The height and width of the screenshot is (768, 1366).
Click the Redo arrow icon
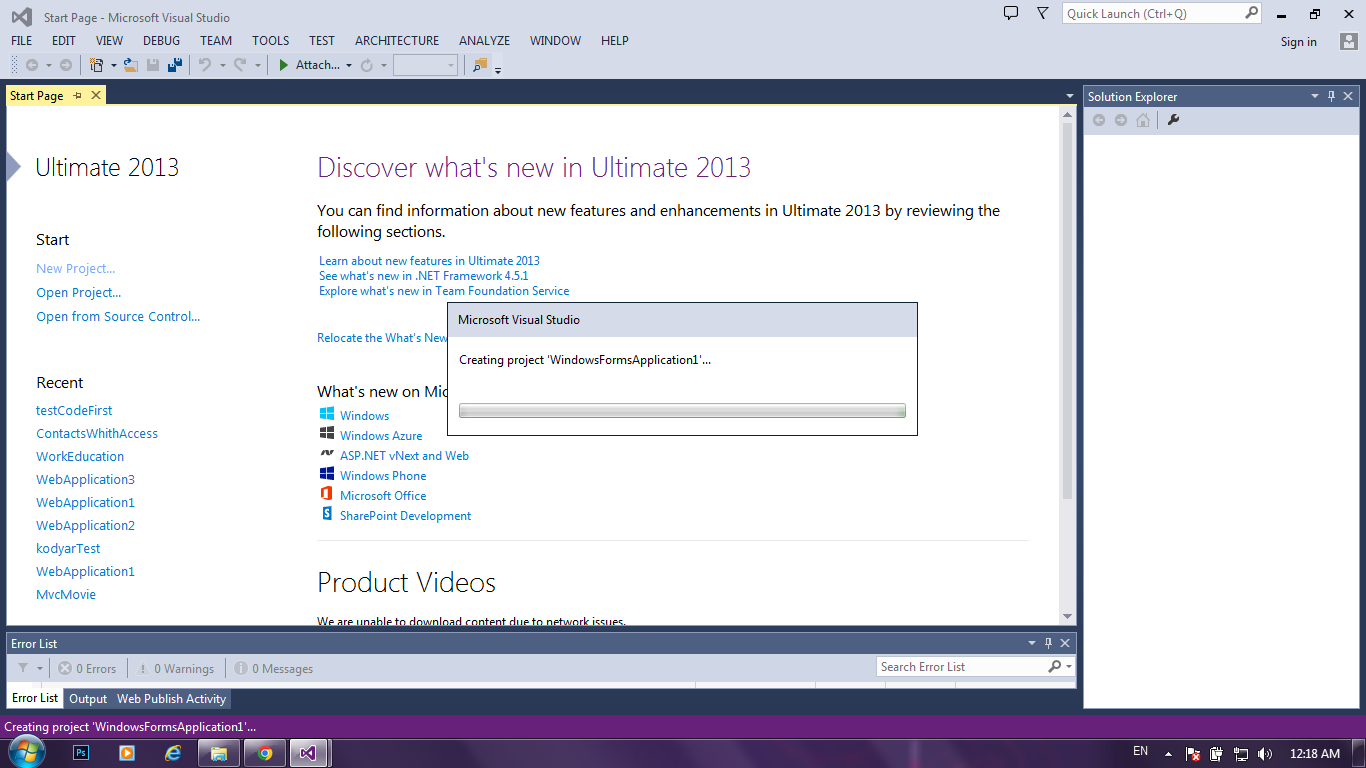240,65
